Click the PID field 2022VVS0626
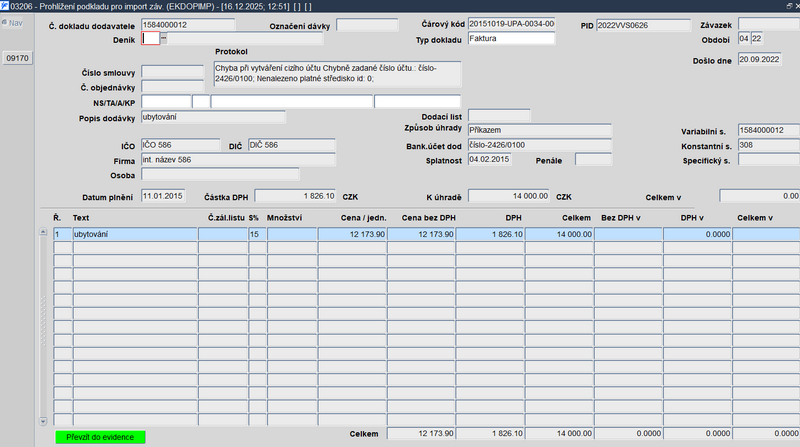Image resolution: width=800 pixels, height=447 pixels. (643, 25)
